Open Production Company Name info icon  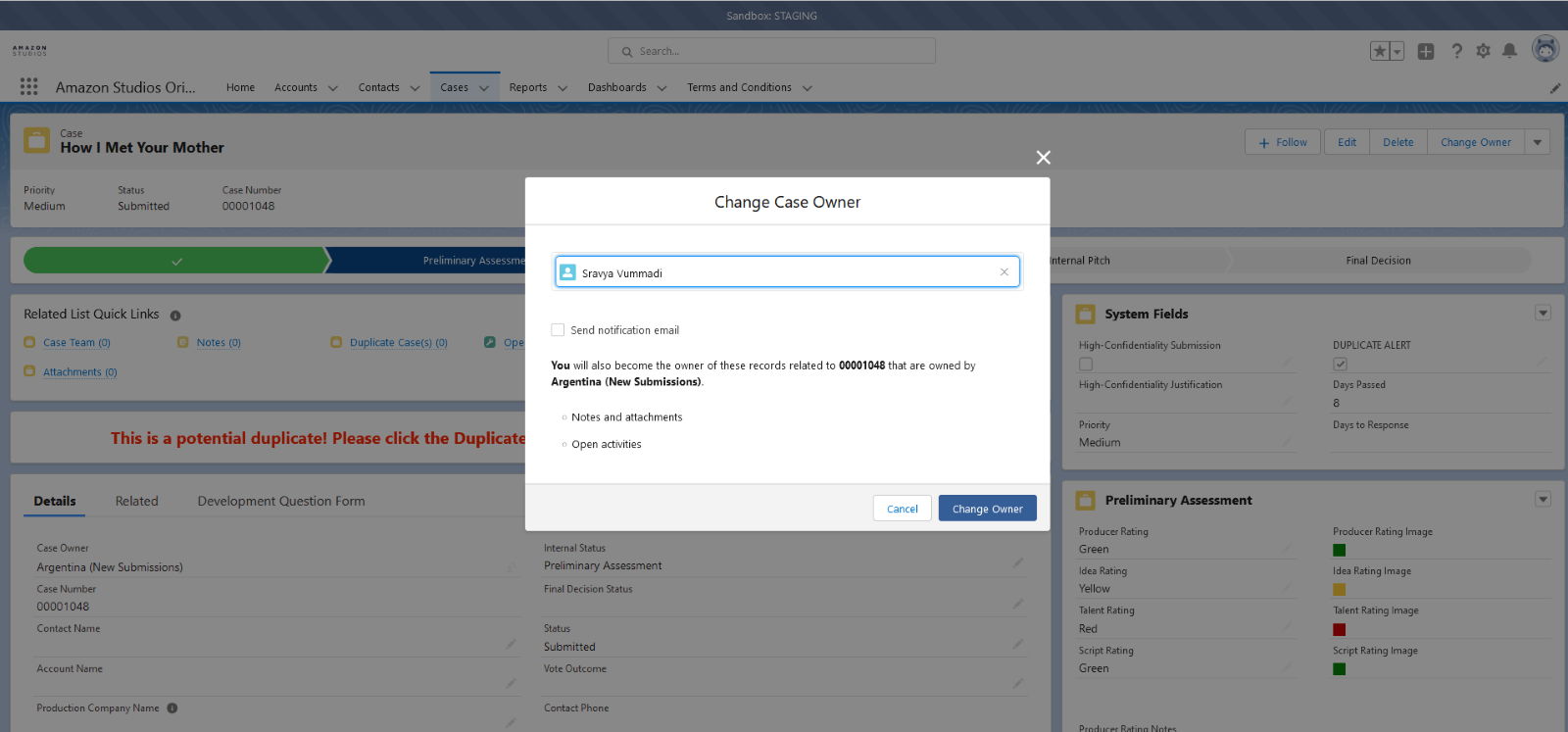[x=172, y=708]
